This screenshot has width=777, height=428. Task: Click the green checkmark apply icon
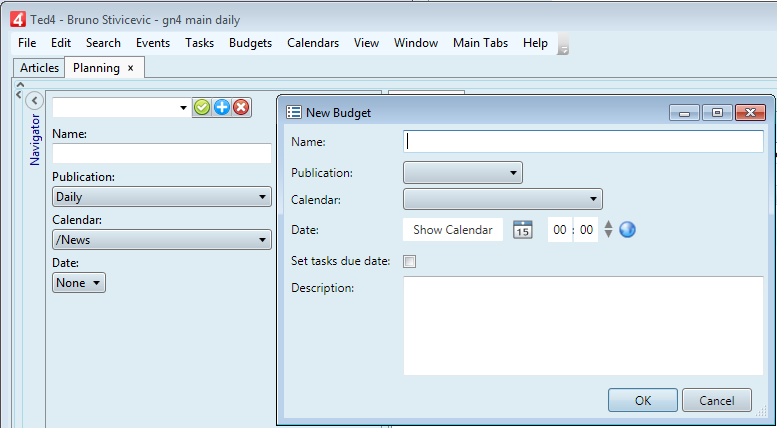(202, 107)
